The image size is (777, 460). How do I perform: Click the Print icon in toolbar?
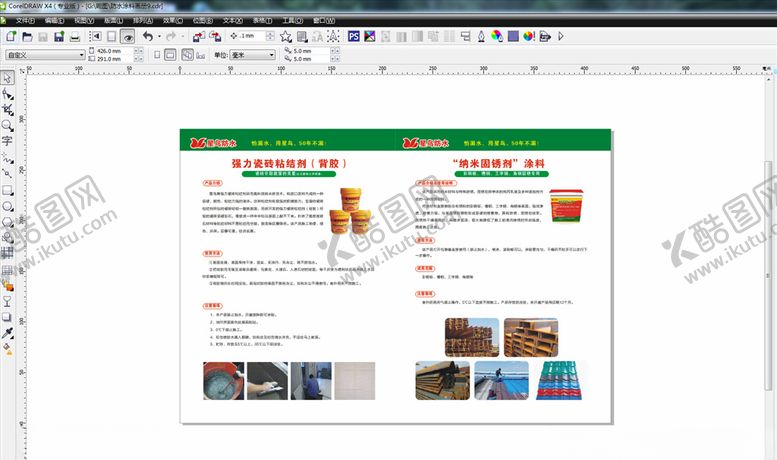[x=74, y=36]
